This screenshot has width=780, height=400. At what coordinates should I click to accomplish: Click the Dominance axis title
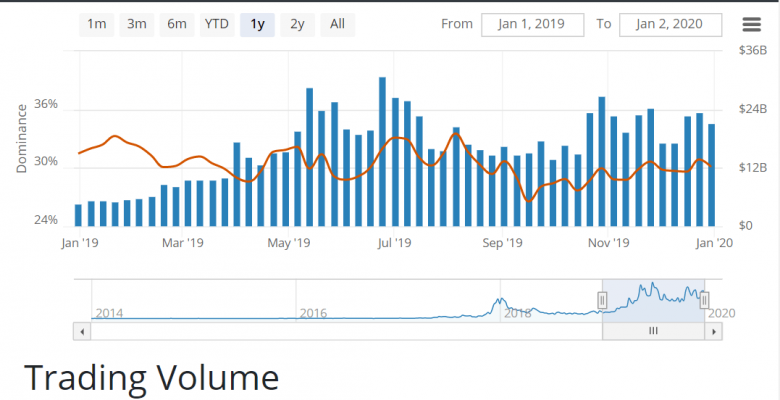click(x=21, y=138)
